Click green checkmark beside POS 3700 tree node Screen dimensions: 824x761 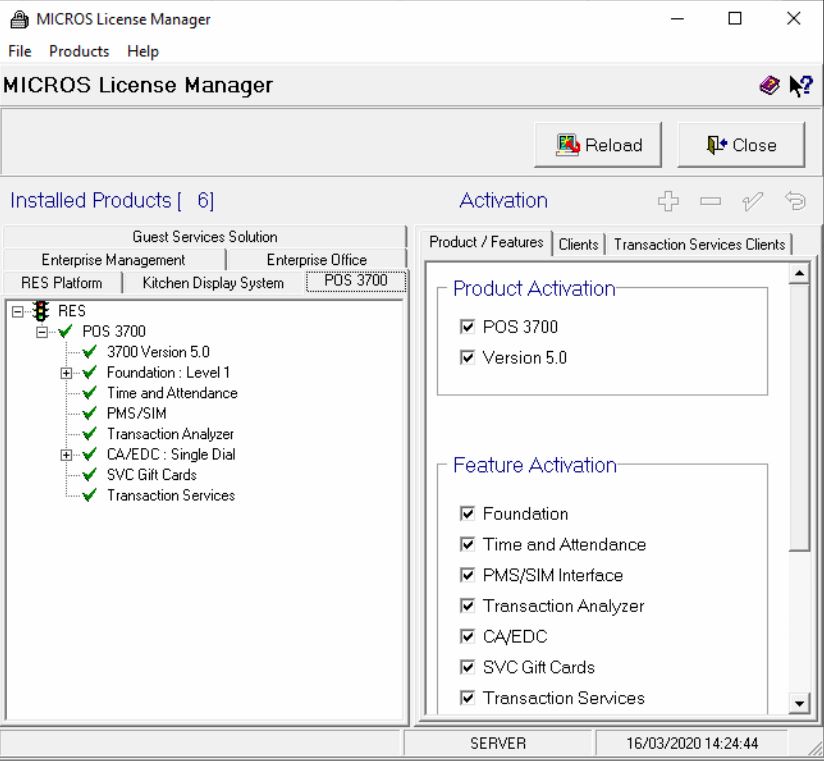point(66,331)
